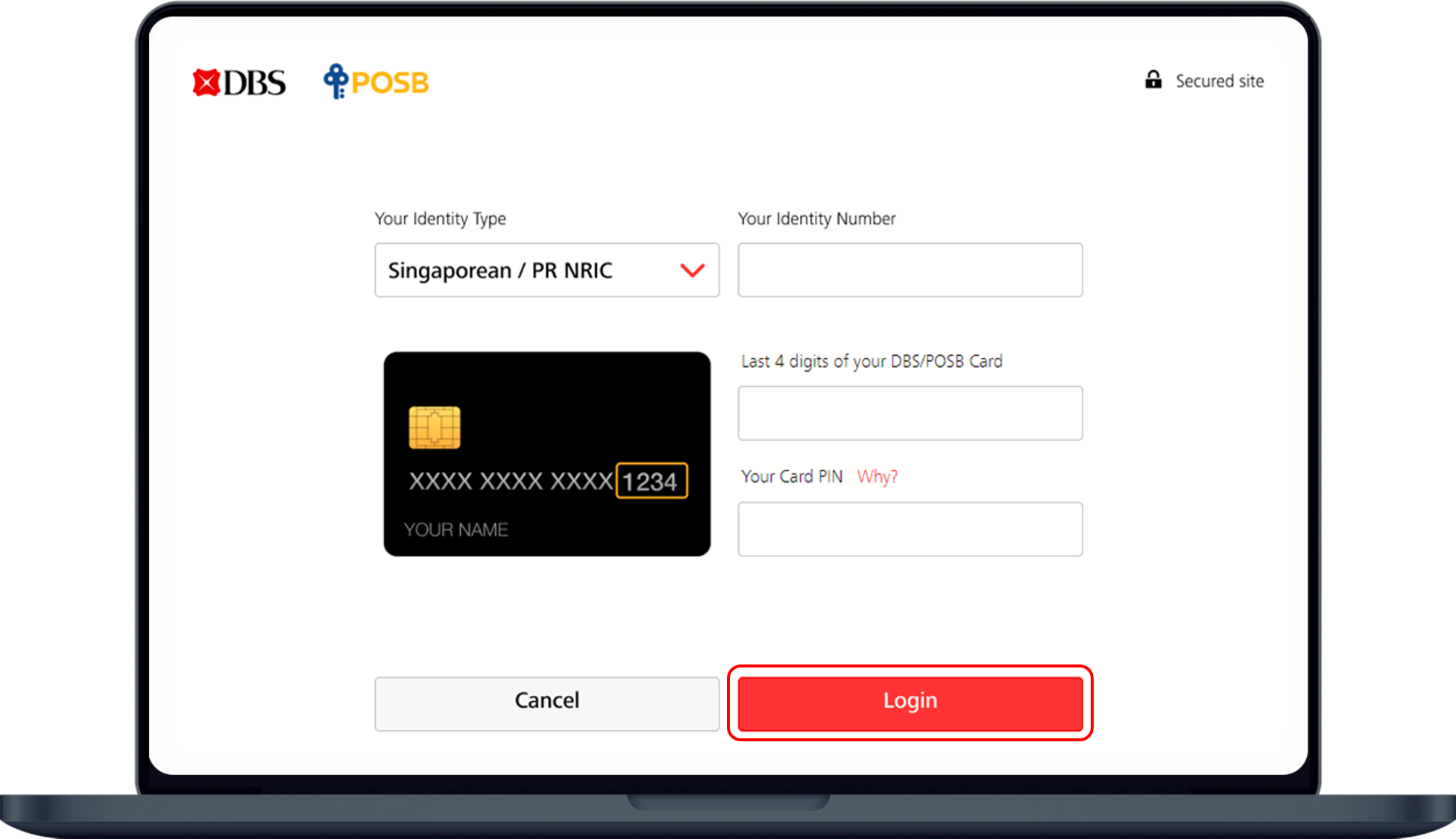Open the Why? link beside Card PIN
The image size is (1456, 839).
coord(877,477)
